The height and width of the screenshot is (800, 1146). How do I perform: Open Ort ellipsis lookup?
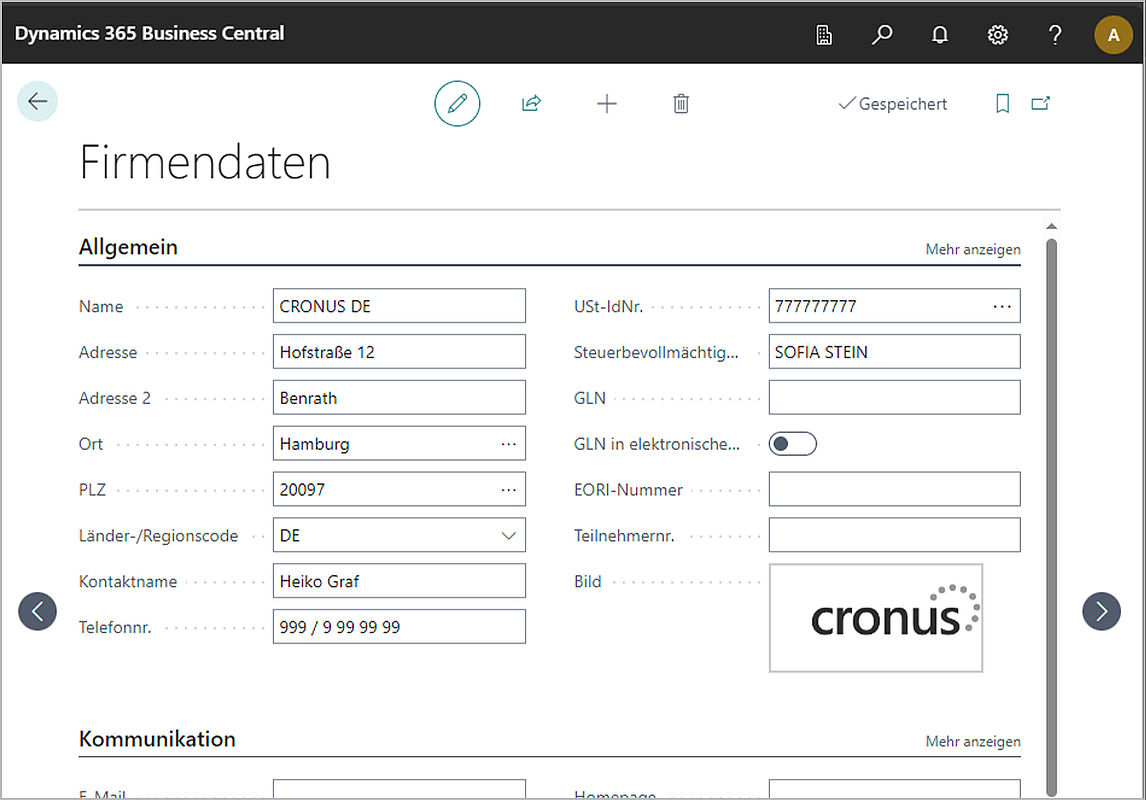(509, 443)
